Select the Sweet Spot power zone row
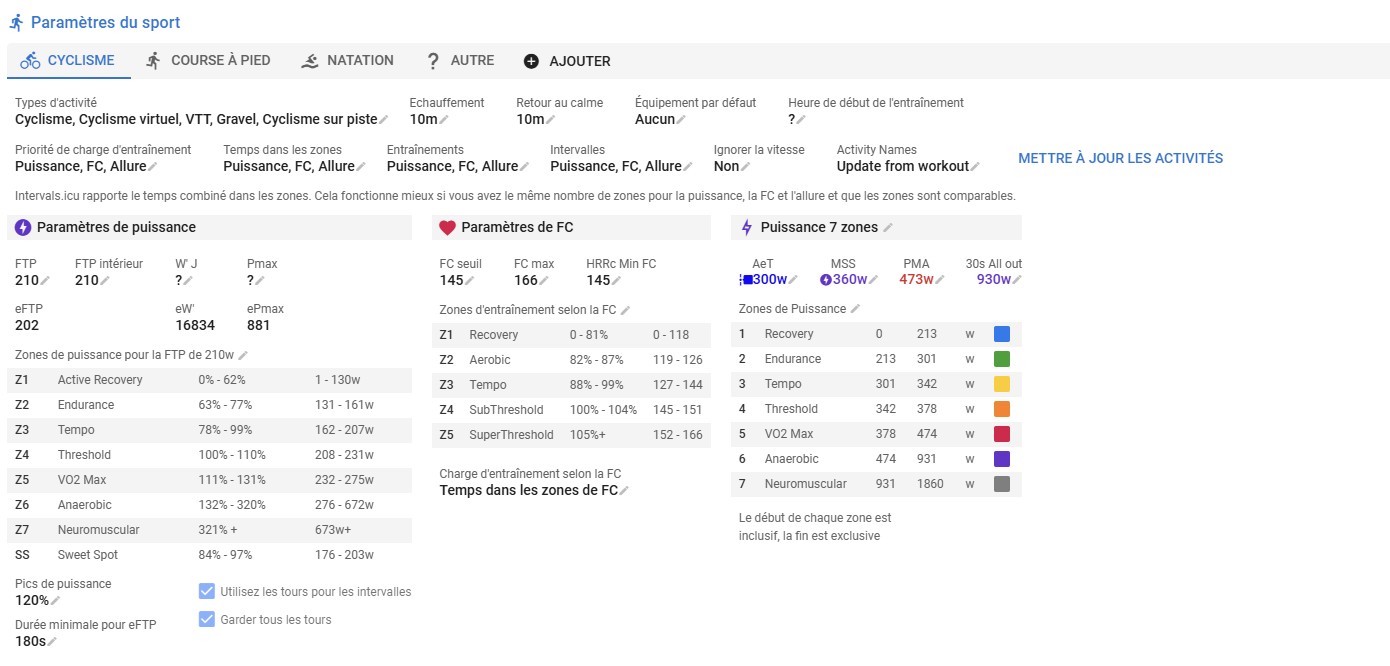 pos(208,555)
